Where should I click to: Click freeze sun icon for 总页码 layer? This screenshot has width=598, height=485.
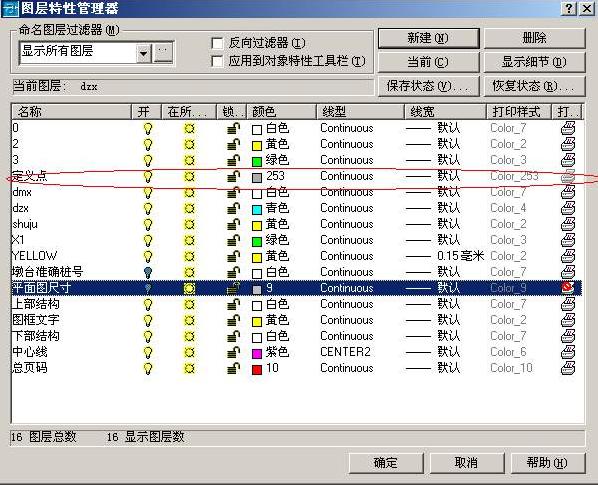pos(189,369)
